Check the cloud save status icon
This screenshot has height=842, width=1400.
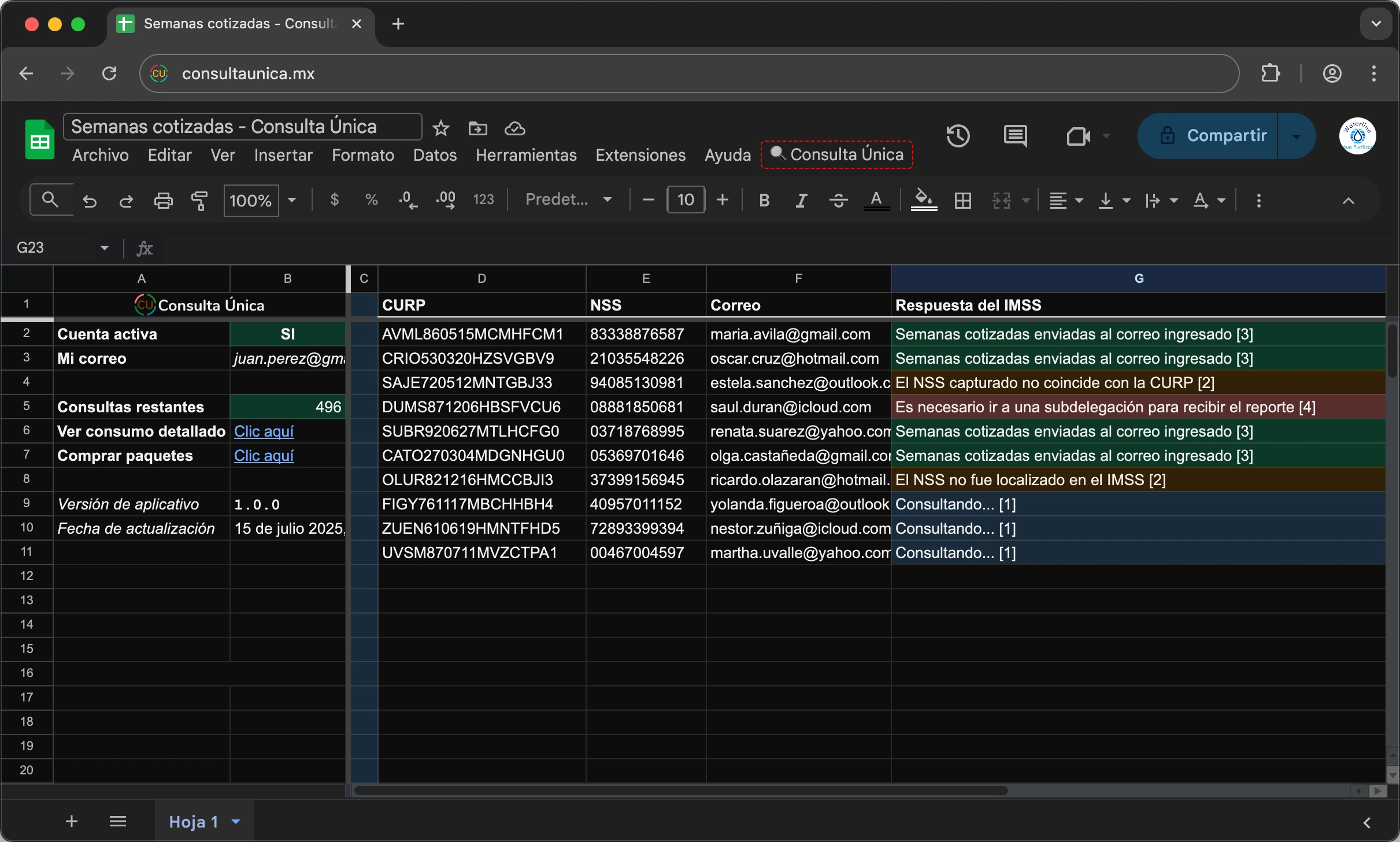pos(514,128)
